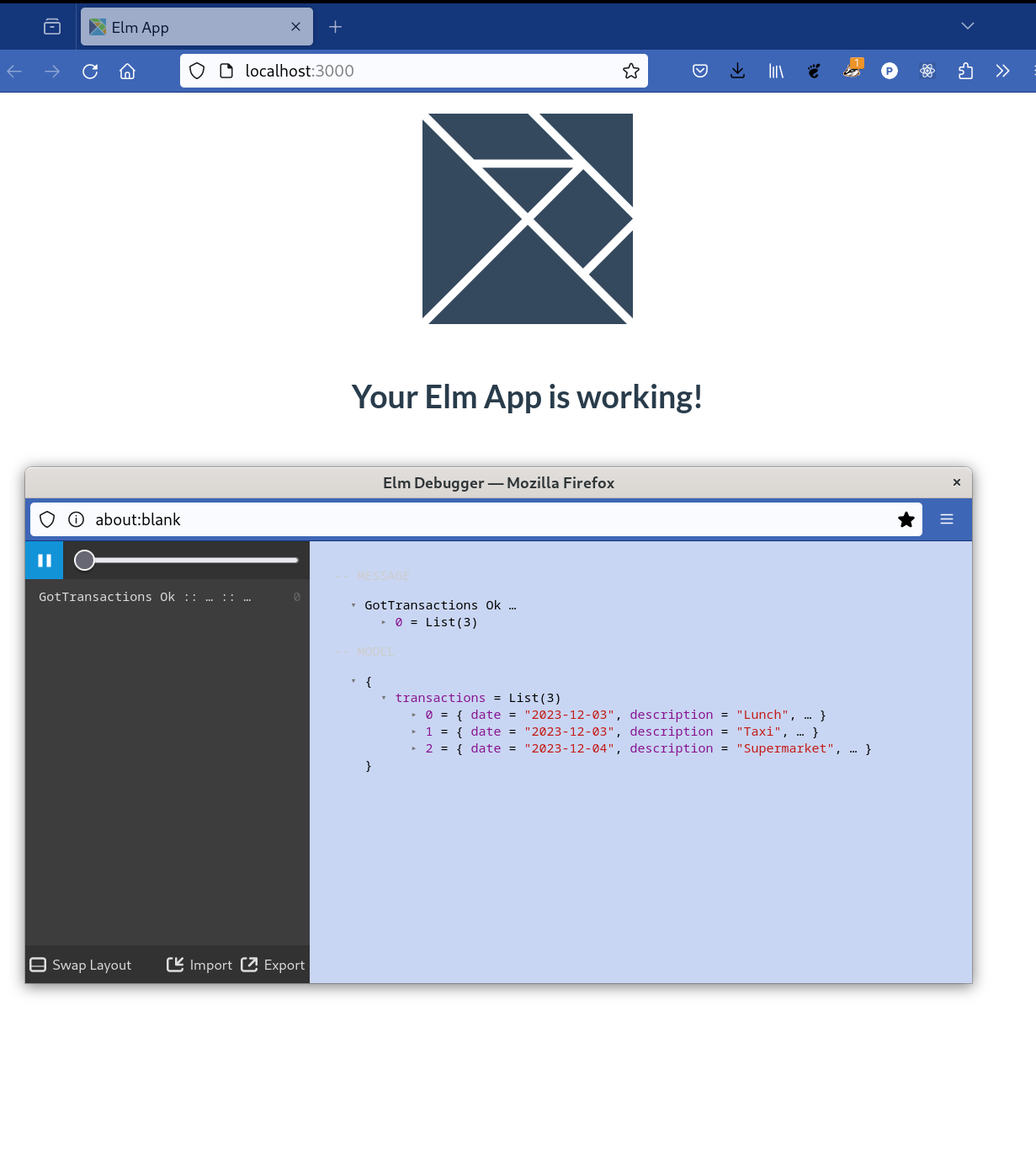Click the extensions puzzle-piece icon
Screen dimensions: 1036x1165
tap(964, 71)
